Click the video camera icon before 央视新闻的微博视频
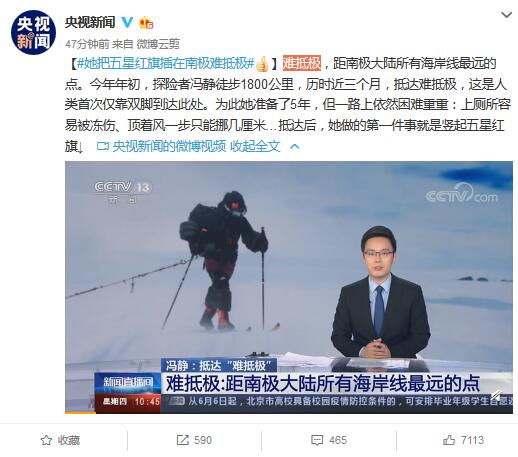518x457 pixels. click(103, 146)
